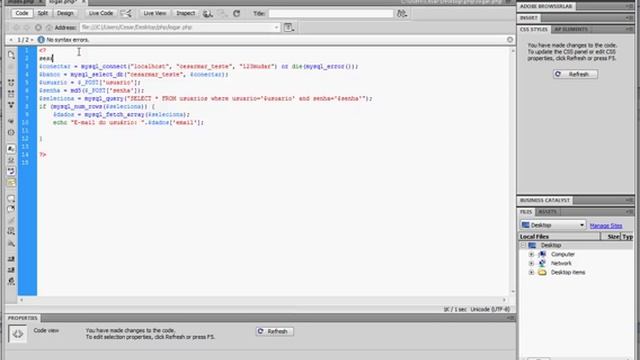Expand the Desktop items tree node
Screen dimensions: 640x360
pos(531,272)
